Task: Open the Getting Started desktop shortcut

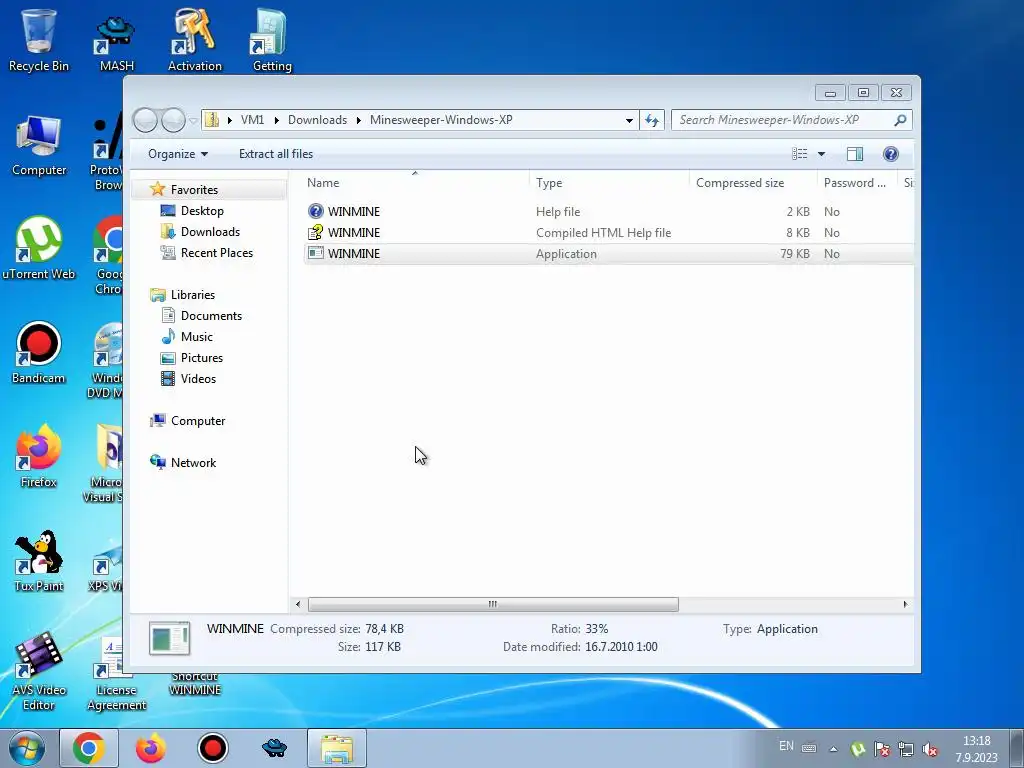Action: click(x=272, y=39)
